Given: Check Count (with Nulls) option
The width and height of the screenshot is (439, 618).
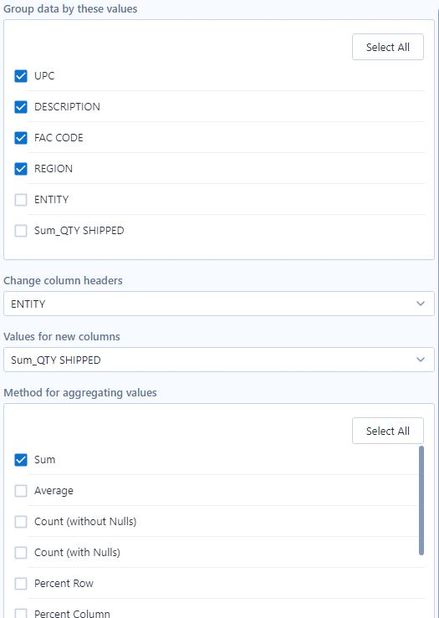Looking at the screenshot, I should click(x=21, y=553).
